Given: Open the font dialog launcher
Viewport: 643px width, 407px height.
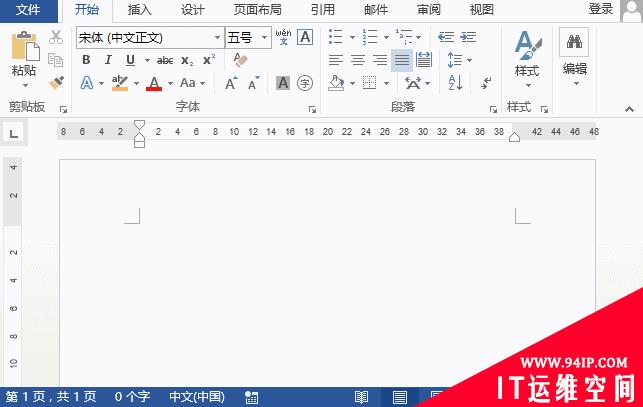Looking at the screenshot, I should (312, 110).
